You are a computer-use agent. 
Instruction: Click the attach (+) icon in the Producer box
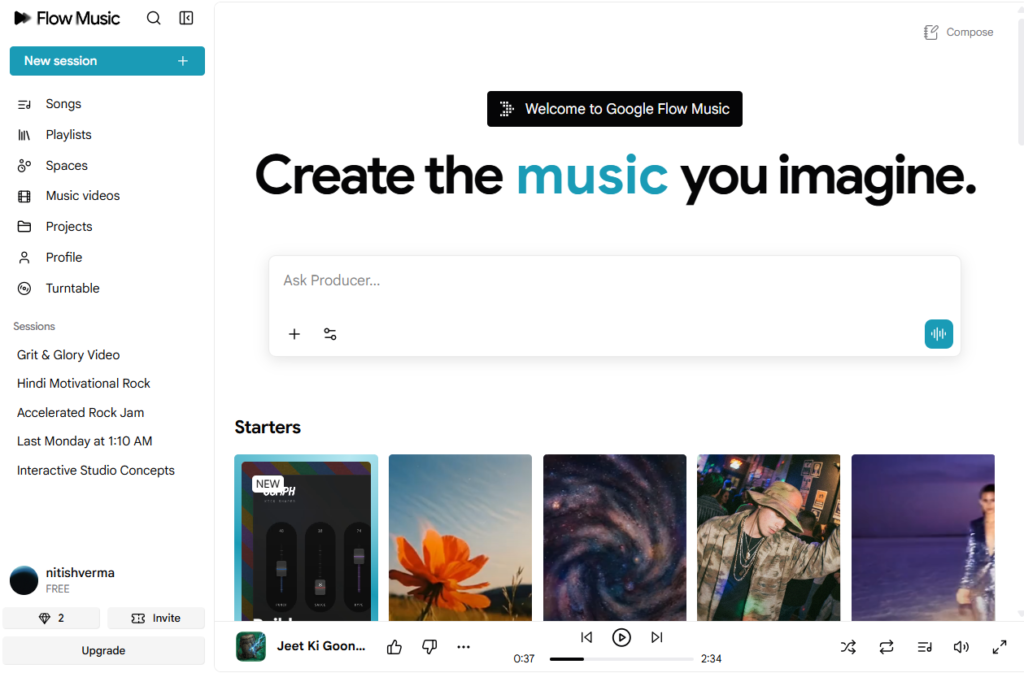pos(294,334)
